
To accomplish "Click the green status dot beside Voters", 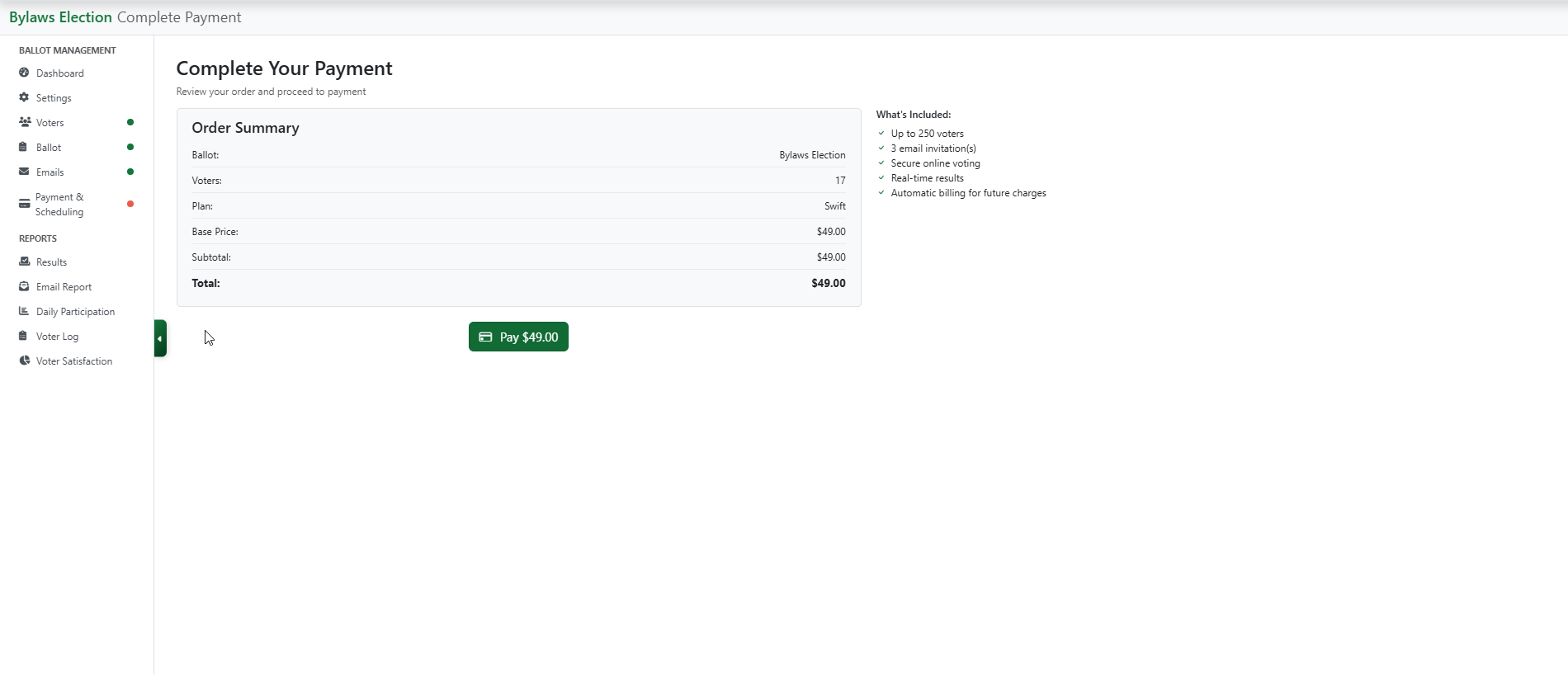I will point(130,122).
